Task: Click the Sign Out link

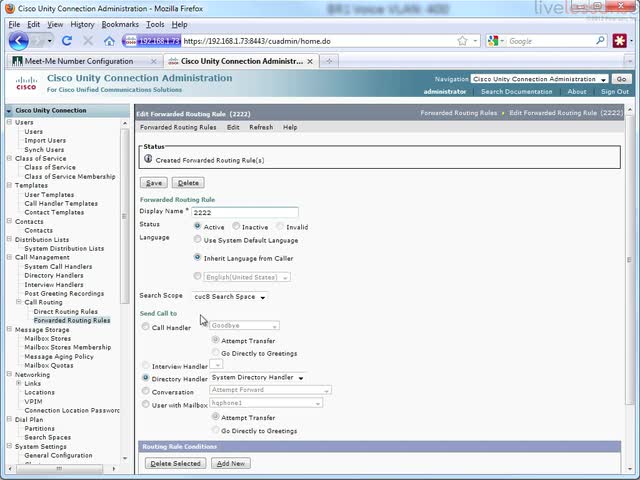Action: click(615, 91)
